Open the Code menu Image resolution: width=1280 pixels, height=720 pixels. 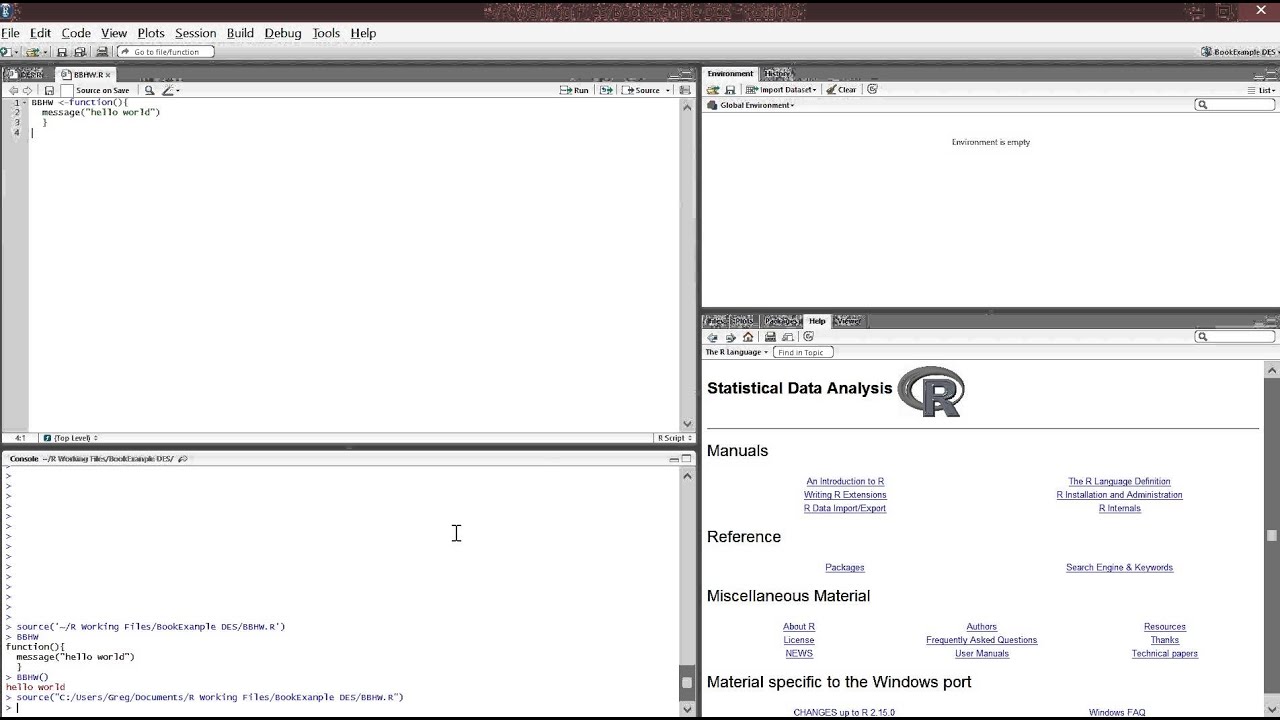click(76, 33)
